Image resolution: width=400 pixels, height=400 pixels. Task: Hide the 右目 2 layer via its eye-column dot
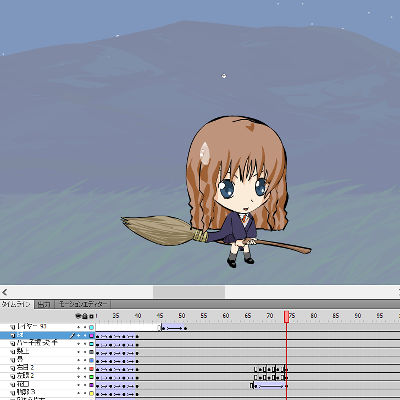[x=79, y=369]
